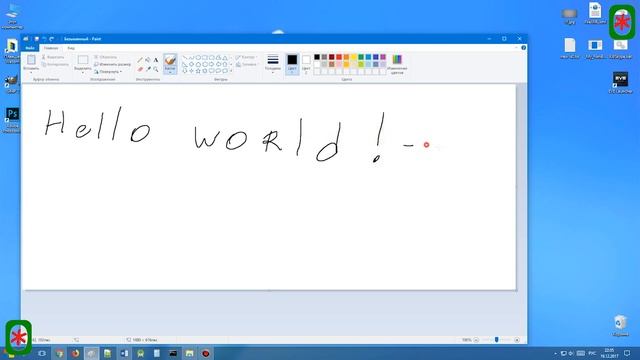
Task: Open the Edit colors (Изменение цветов) dialog
Action: [x=397, y=64]
